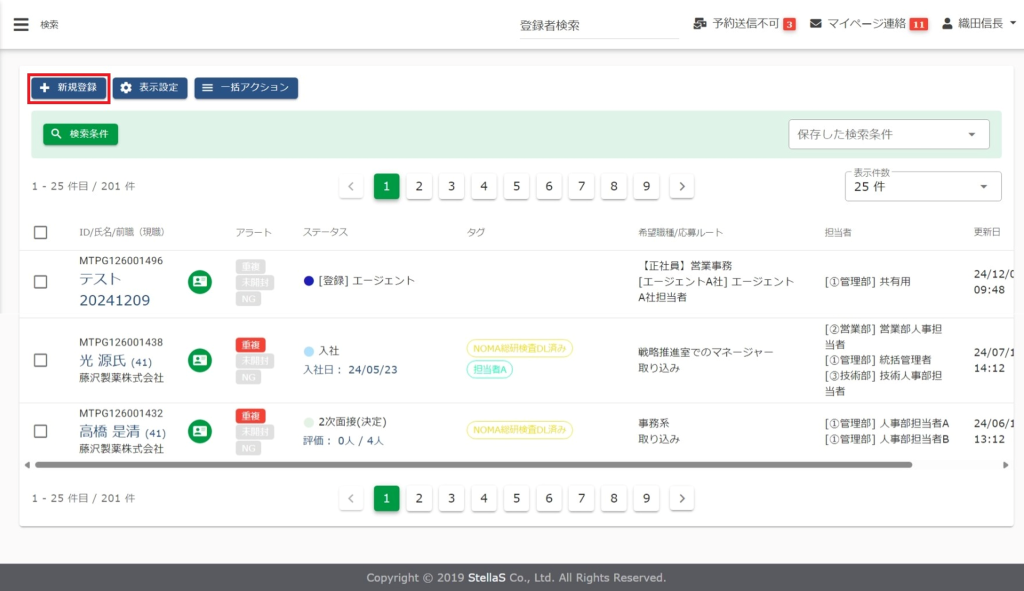Open profile card icon for 光 源氏

pyautogui.click(x=200, y=360)
